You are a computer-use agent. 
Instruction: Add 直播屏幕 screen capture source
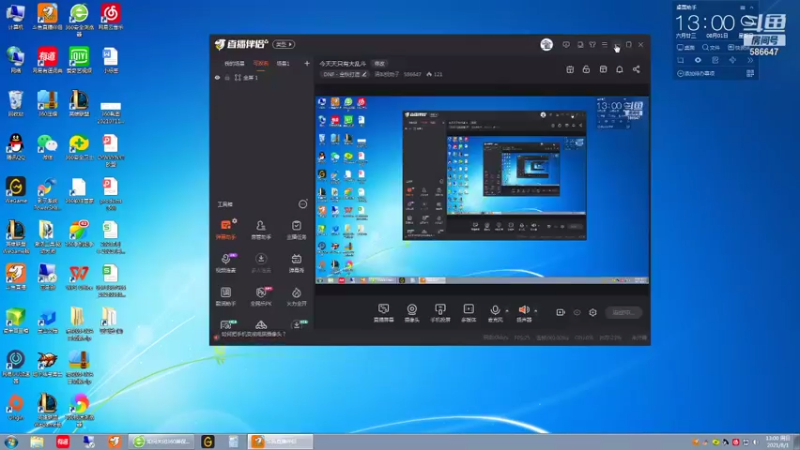click(384, 313)
